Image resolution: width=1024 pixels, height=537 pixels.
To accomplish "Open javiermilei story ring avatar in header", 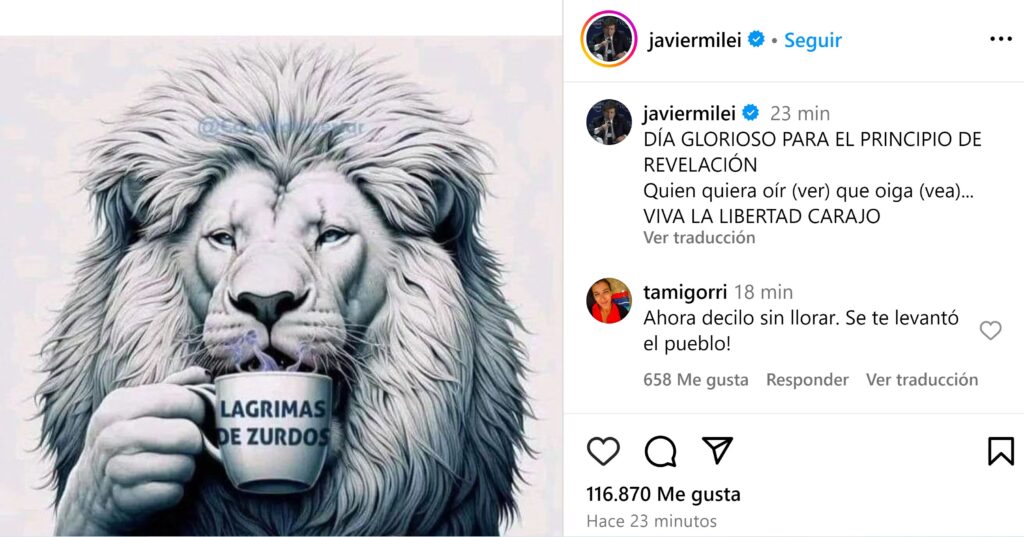I will [609, 39].
